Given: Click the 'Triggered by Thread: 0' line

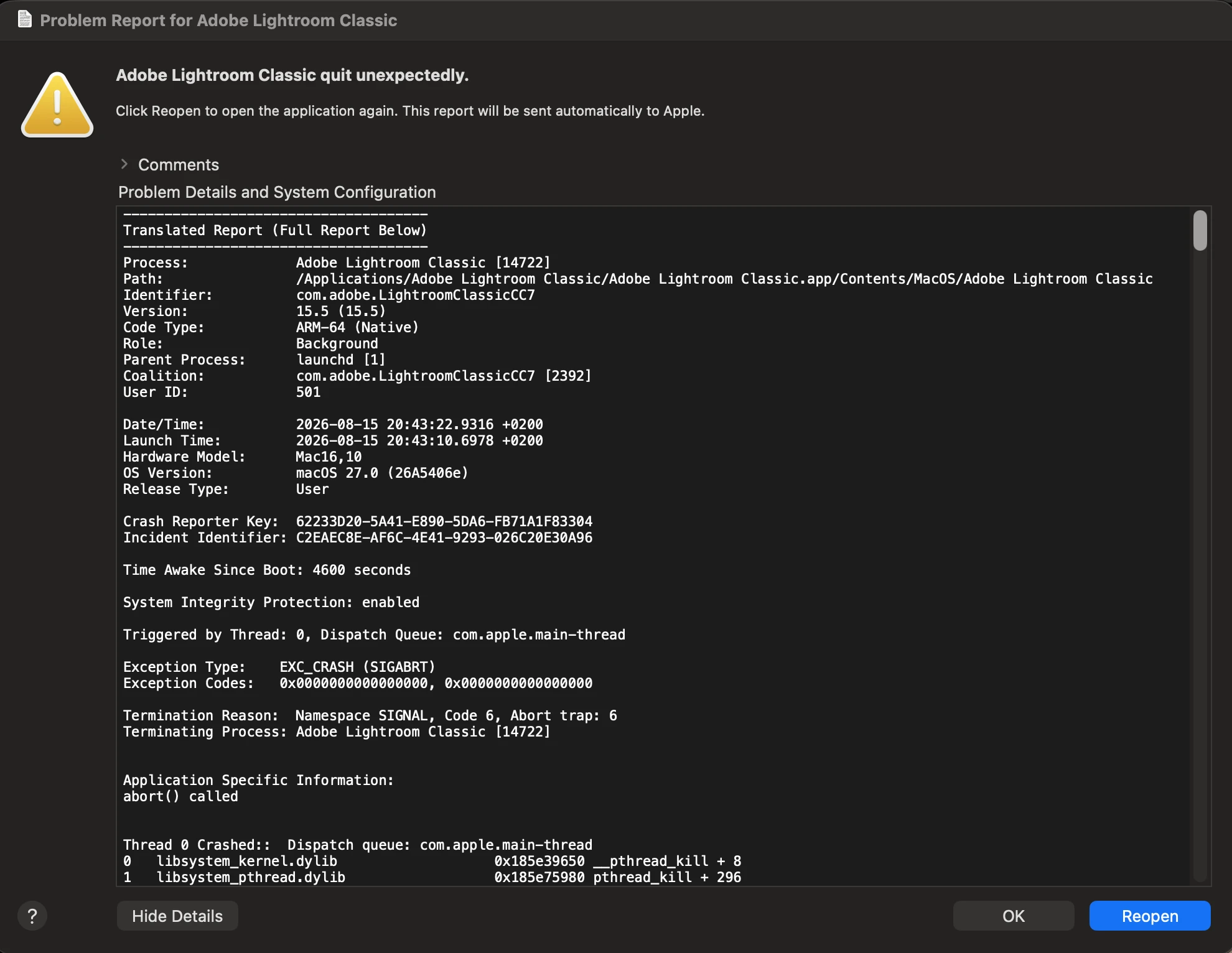Looking at the screenshot, I should (374, 635).
